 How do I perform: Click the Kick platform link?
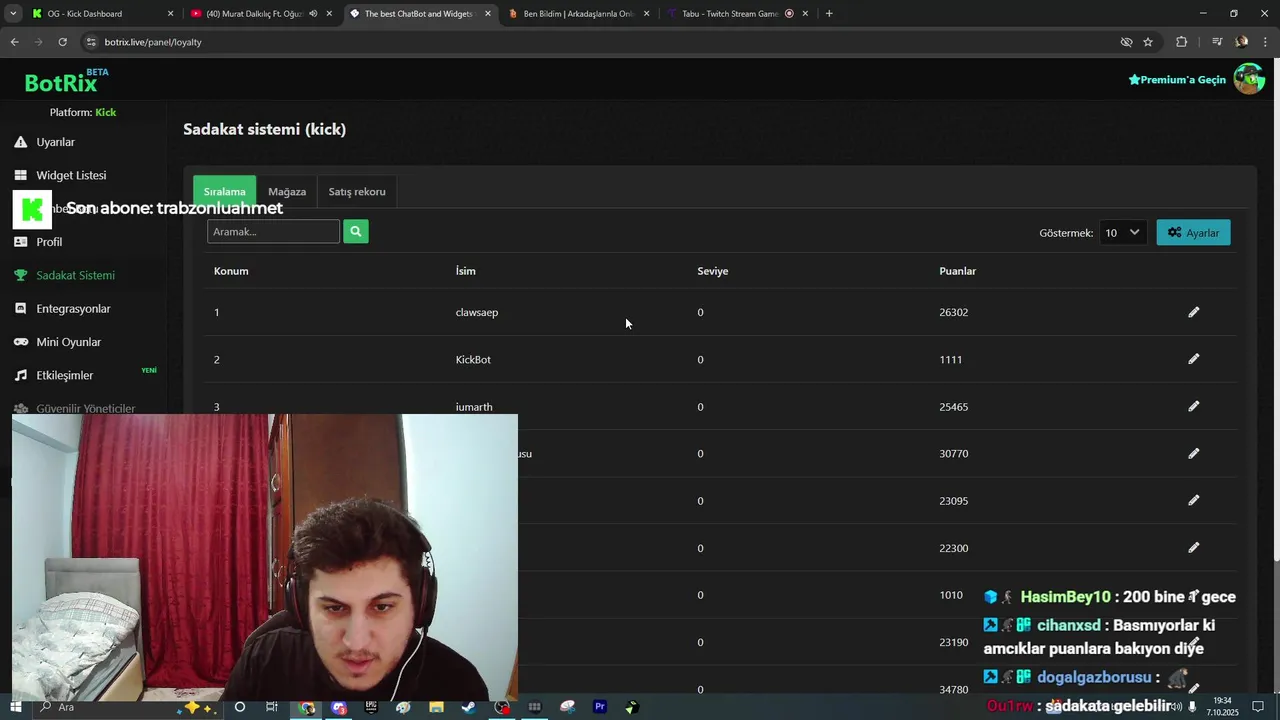[x=106, y=112]
